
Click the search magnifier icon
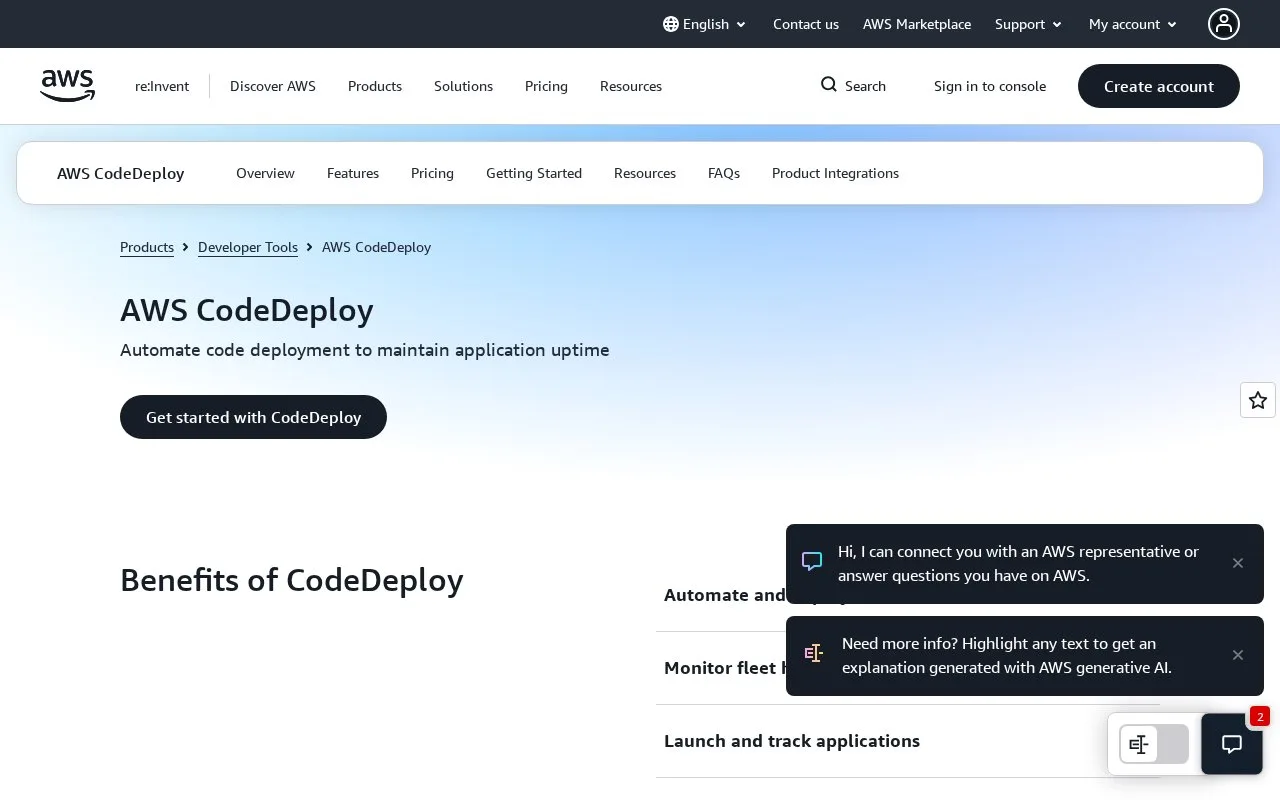tap(829, 85)
